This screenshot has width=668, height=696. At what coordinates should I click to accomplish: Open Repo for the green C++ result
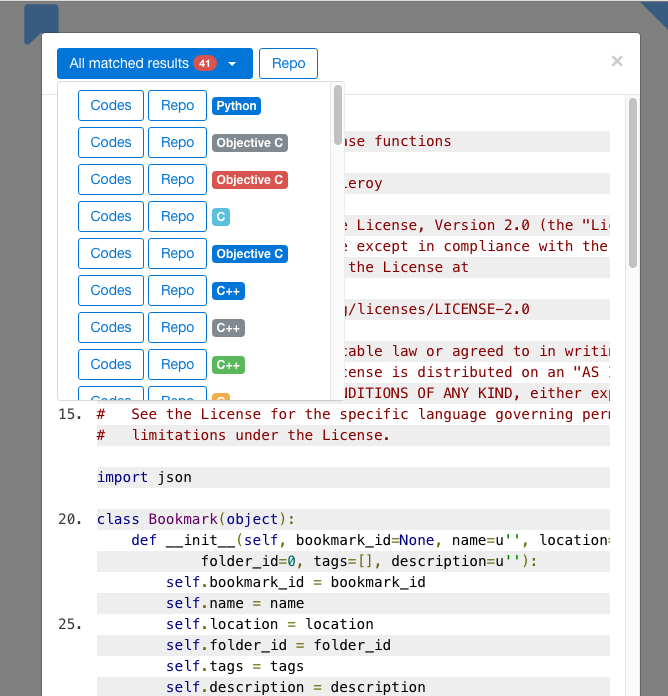tap(178, 364)
